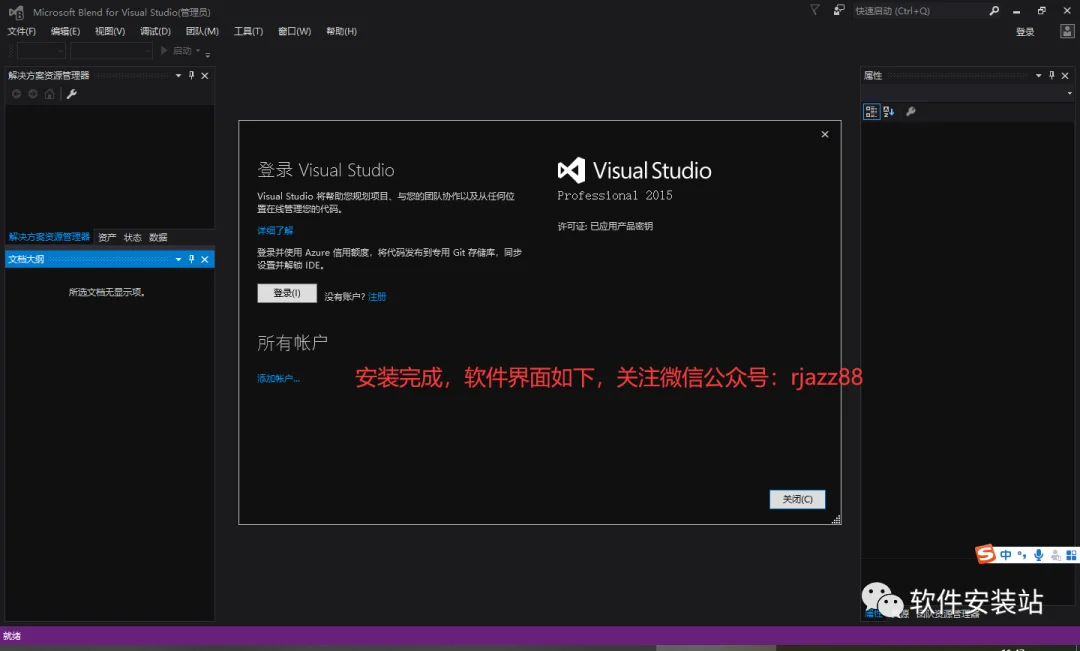Open 解决方案资源管理器 window position dropdown
The image size is (1080, 651).
(x=178, y=76)
